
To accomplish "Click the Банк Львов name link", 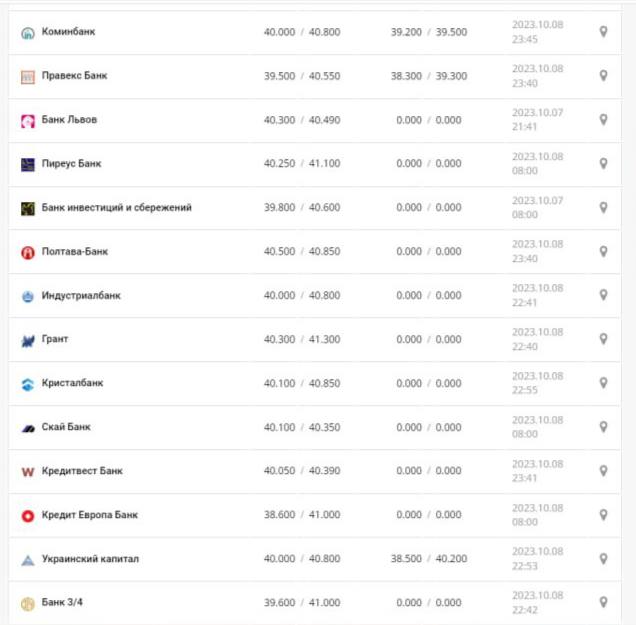I will click(69, 120).
